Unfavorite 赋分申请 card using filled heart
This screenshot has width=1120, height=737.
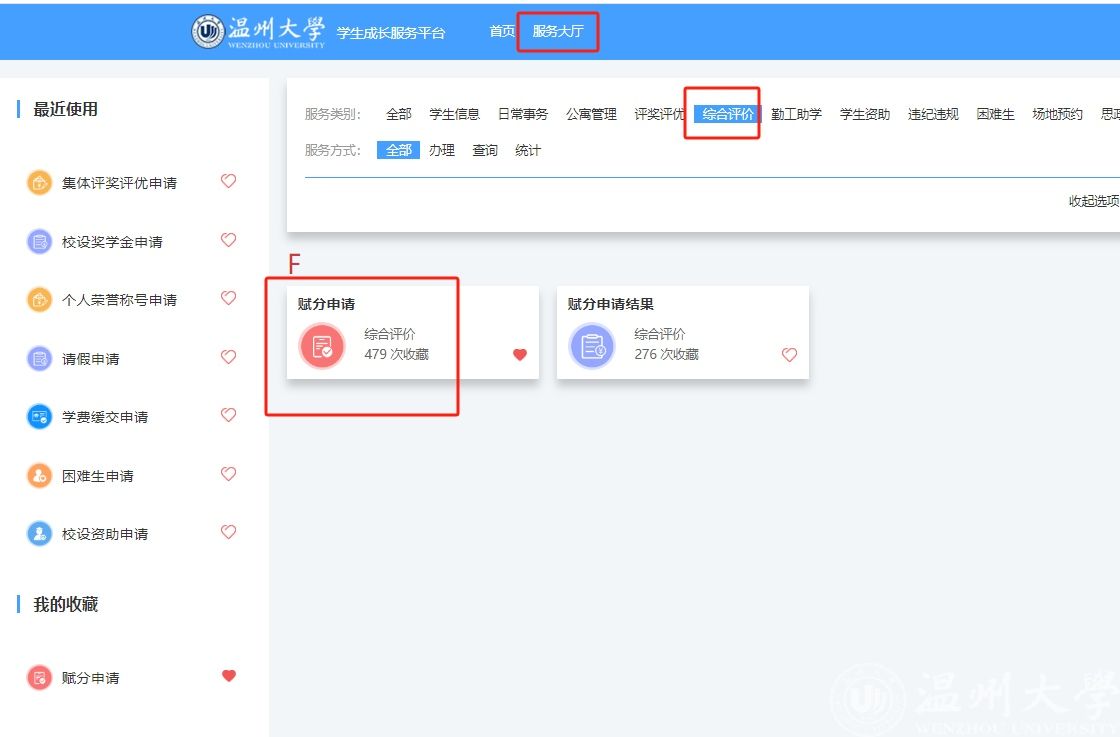(x=520, y=354)
